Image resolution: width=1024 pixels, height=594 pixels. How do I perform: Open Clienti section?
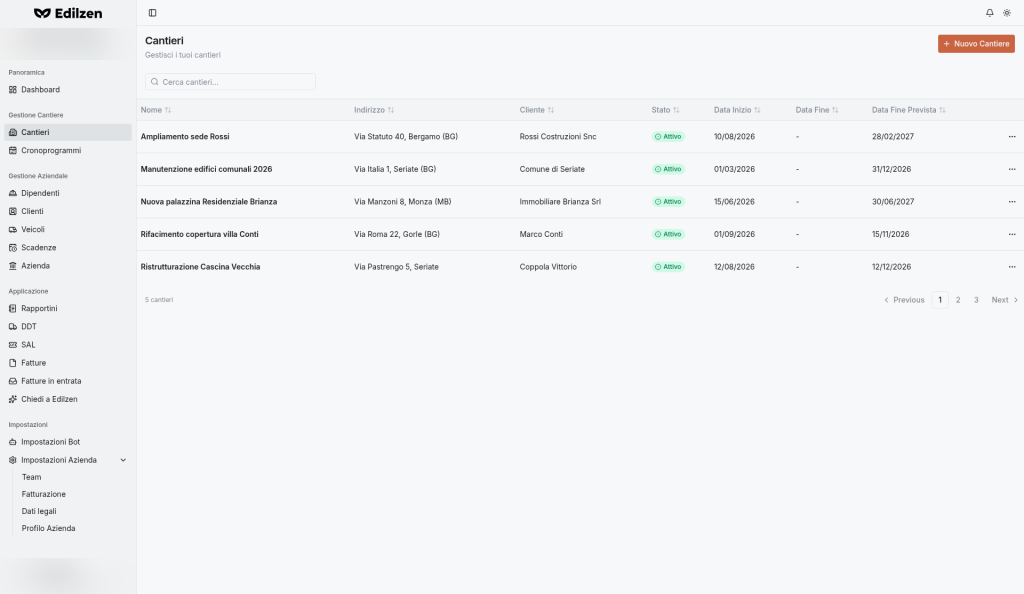point(68,211)
